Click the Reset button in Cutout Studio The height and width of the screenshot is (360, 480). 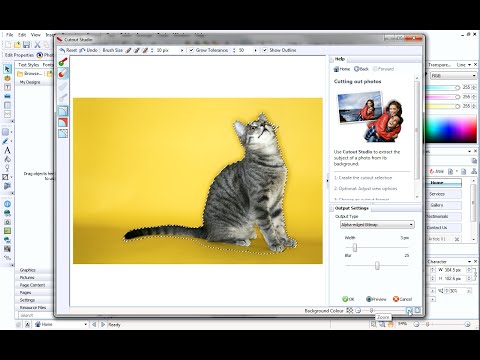click(69, 50)
